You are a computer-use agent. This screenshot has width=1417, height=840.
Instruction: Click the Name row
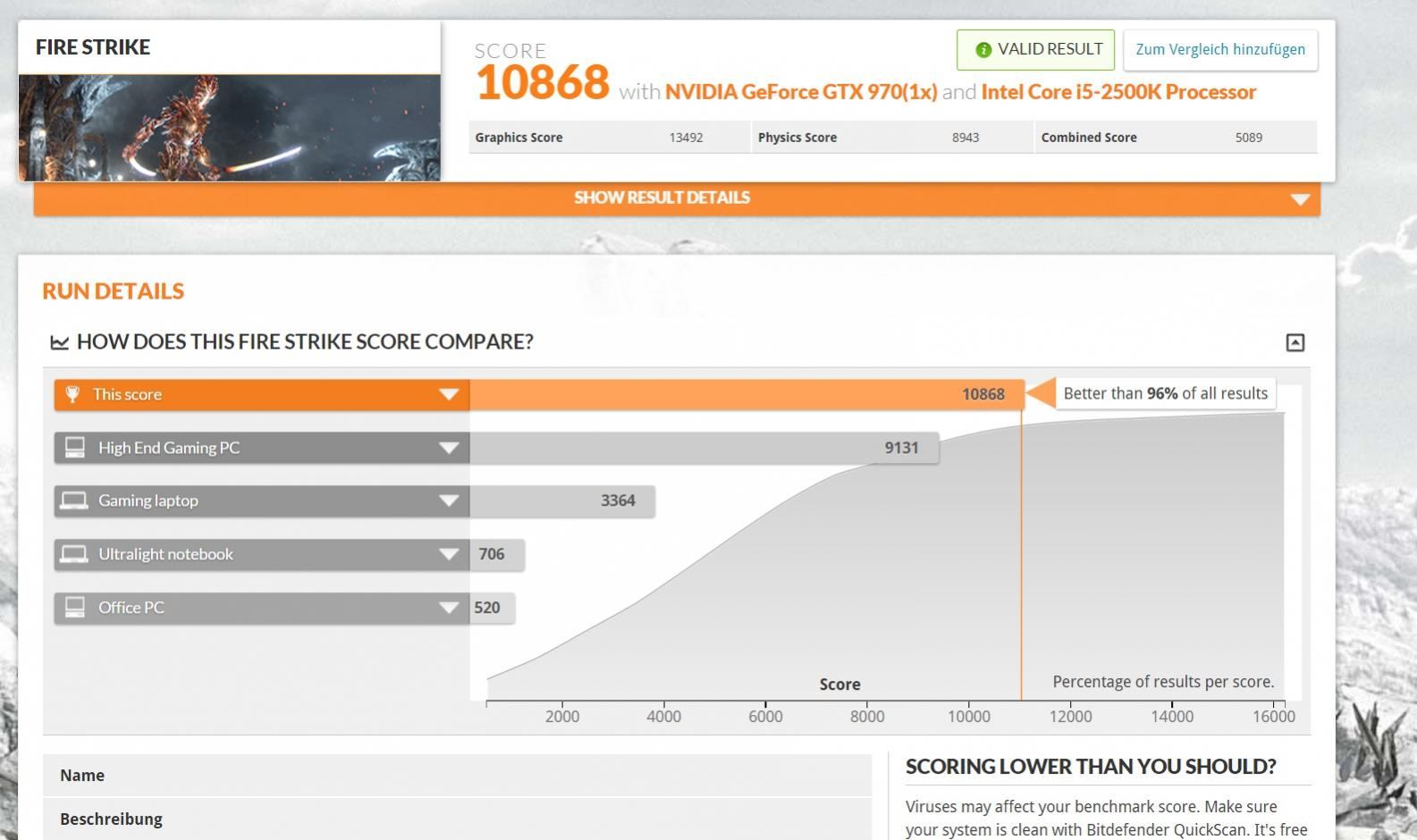click(x=457, y=776)
